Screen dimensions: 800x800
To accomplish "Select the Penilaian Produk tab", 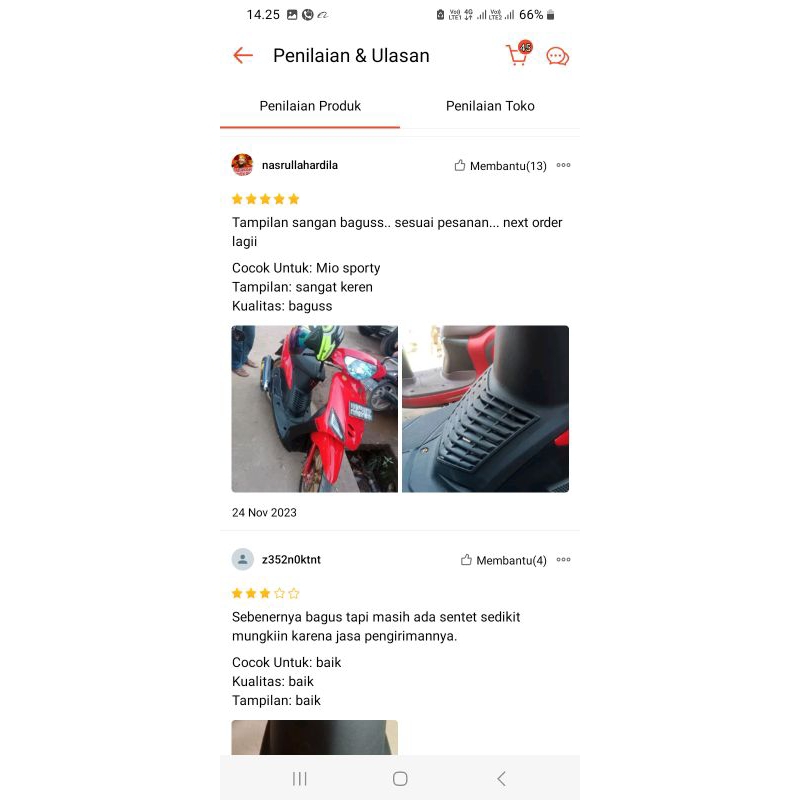I will [x=310, y=106].
